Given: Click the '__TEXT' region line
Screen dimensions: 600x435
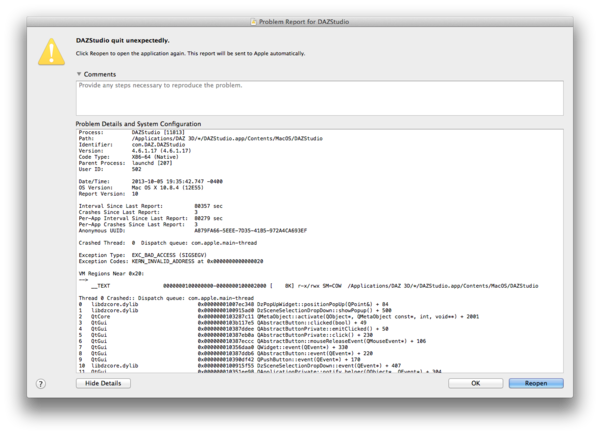Looking at the screenshot, I should click(315, 286).
